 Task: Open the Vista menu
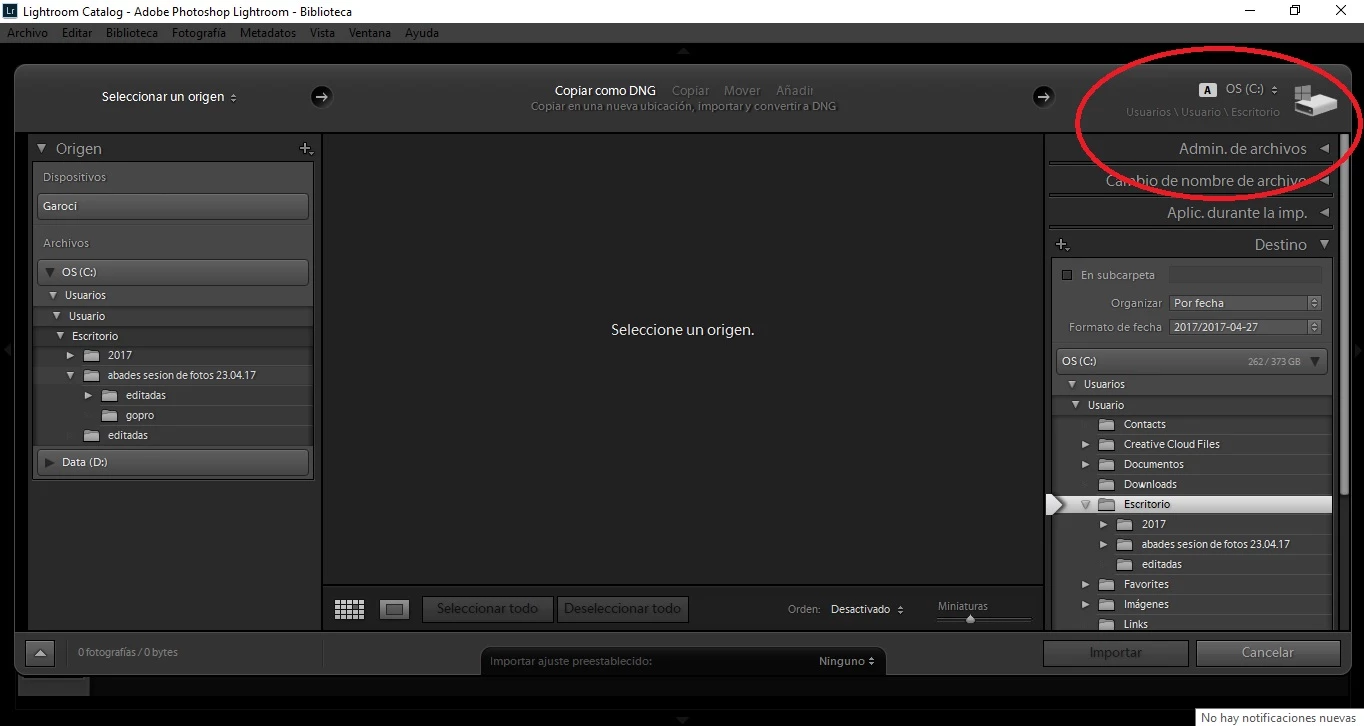322,33
